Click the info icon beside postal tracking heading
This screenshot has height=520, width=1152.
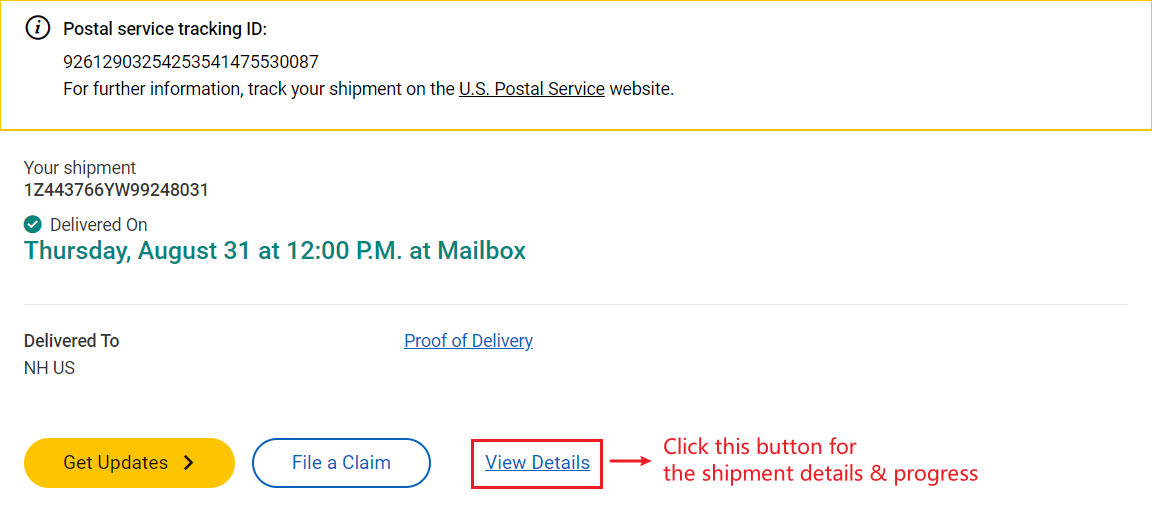click(x=37, y=28)
